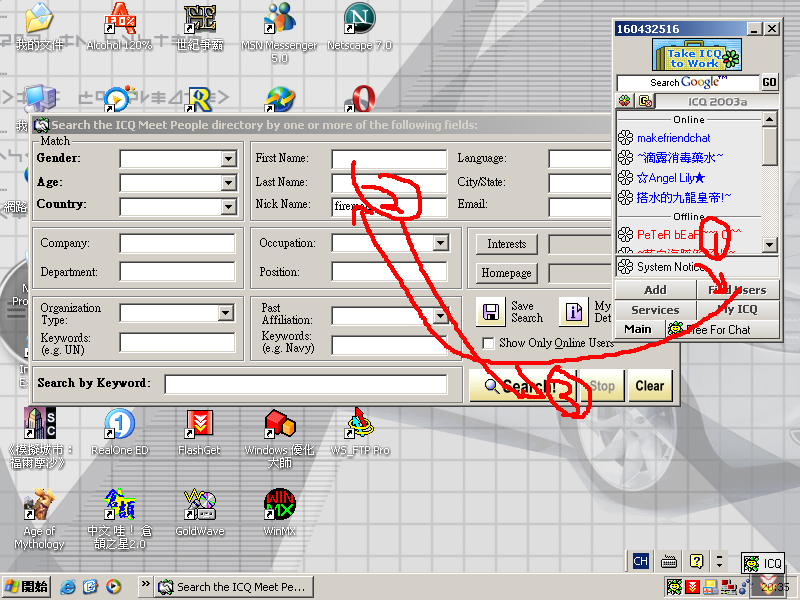This screenshot has width=800, height=600.
Task: Click the GO button beside Google search
Action: tap(769, 82)
